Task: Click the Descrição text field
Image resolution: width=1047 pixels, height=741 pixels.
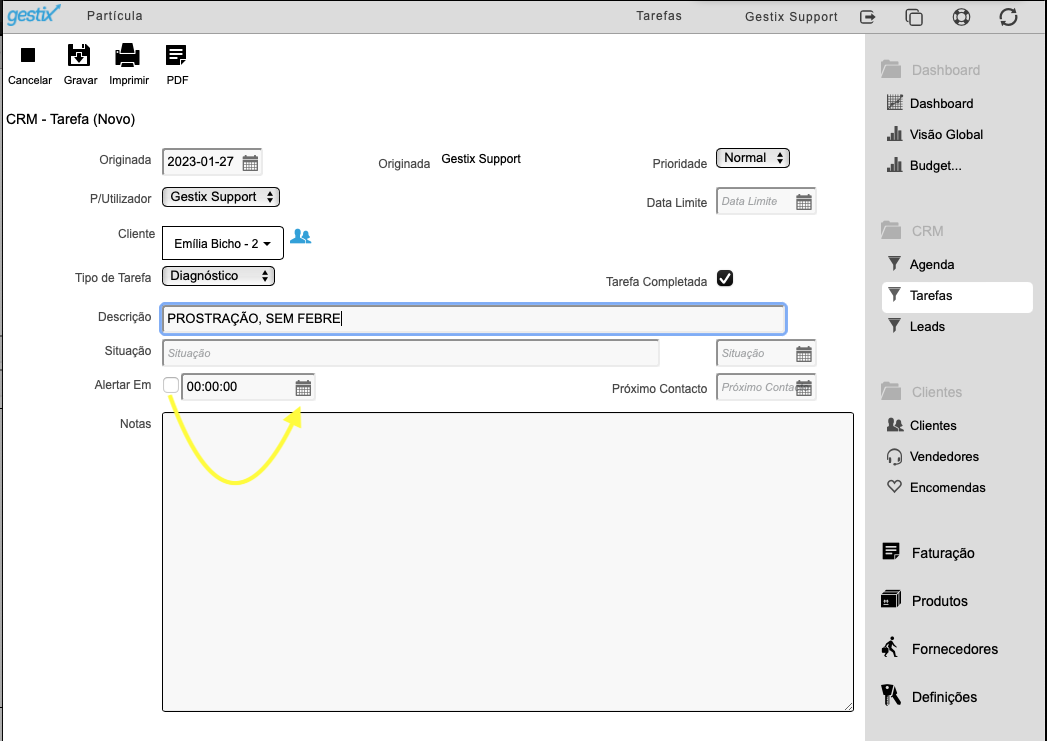Action: click(x=473, y=318)
